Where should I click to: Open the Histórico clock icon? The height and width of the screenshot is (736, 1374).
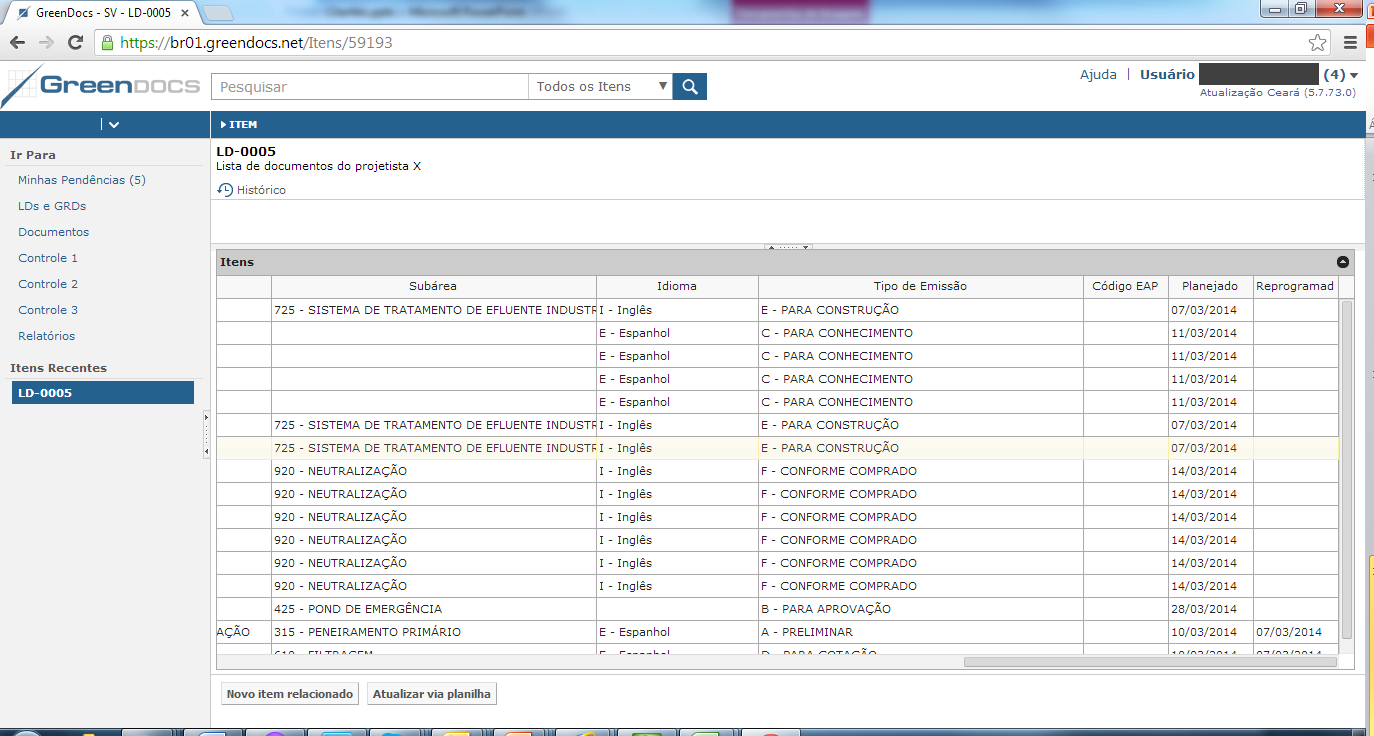coord(225,190)
